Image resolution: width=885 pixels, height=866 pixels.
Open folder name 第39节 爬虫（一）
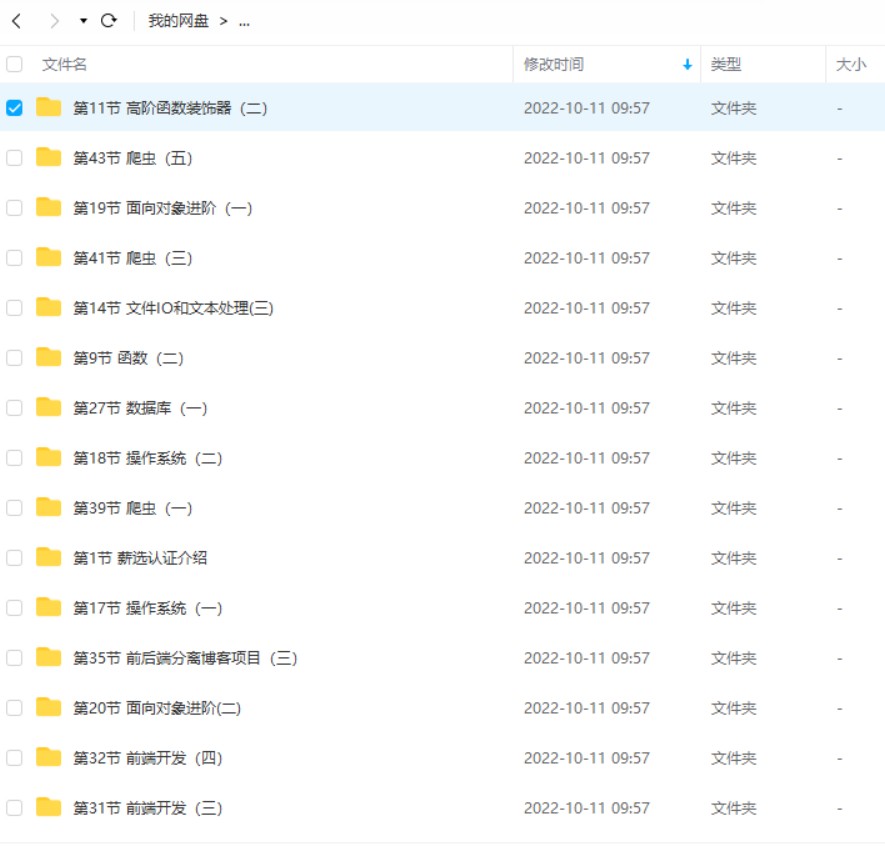click(133, 508)
